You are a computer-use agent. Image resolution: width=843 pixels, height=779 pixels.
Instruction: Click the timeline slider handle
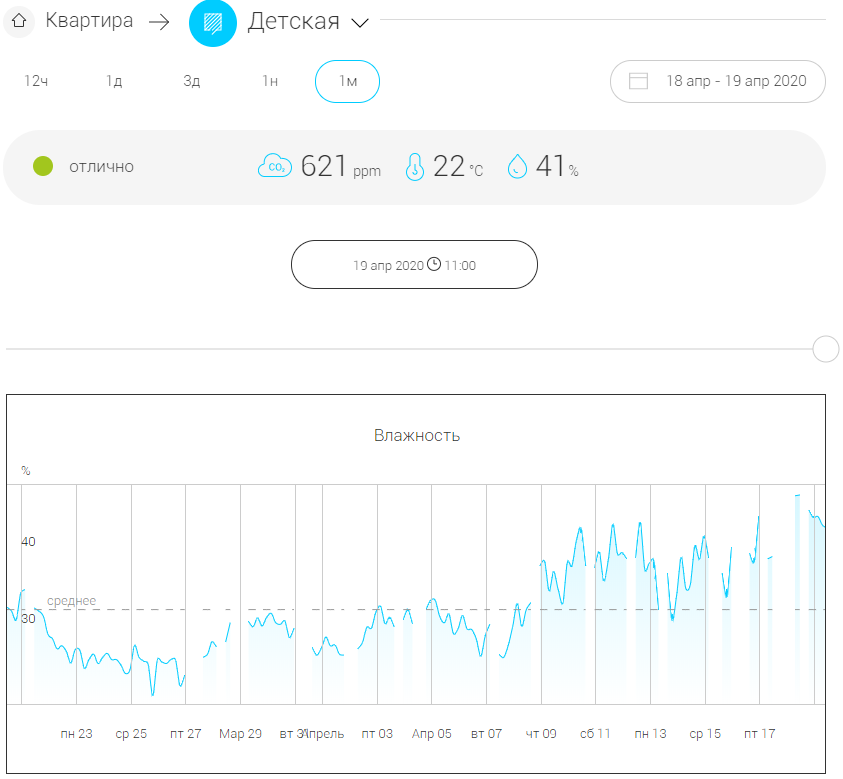point(825,349)
